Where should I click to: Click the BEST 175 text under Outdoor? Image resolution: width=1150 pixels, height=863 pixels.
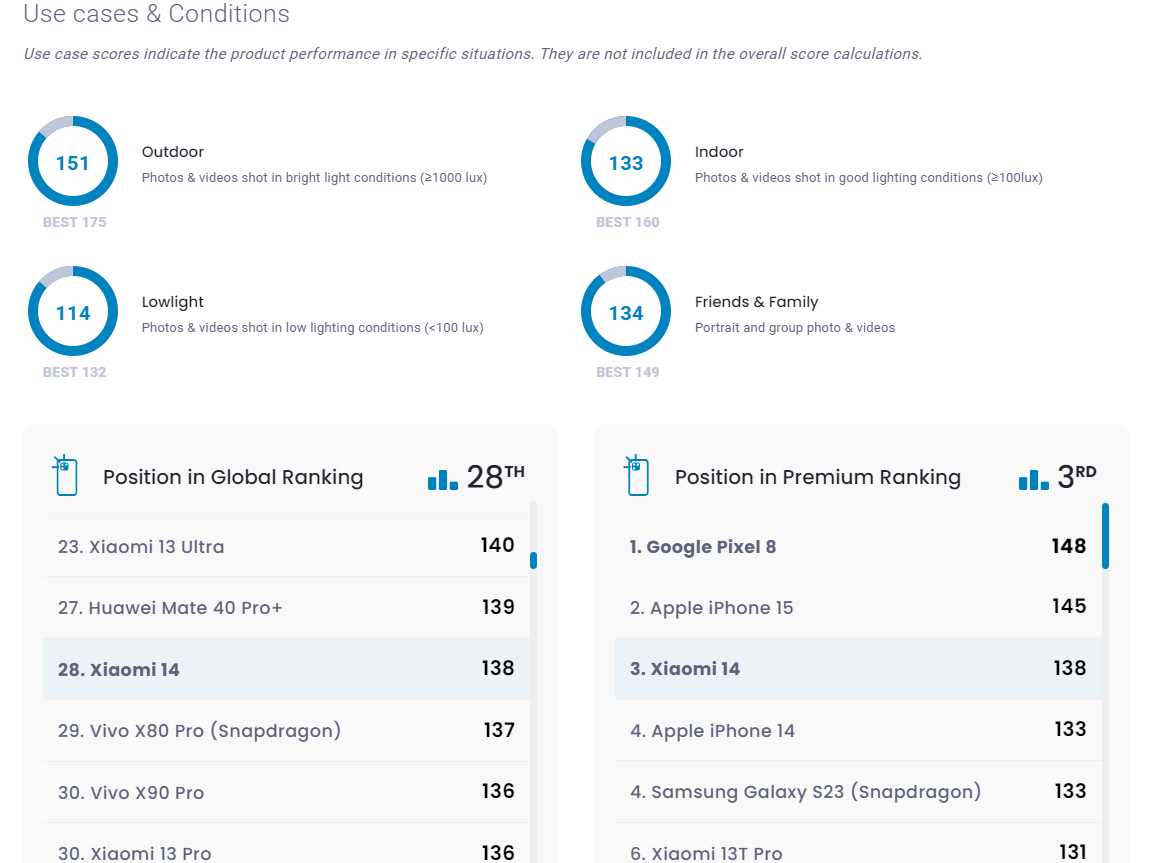[x=74, y=222]
